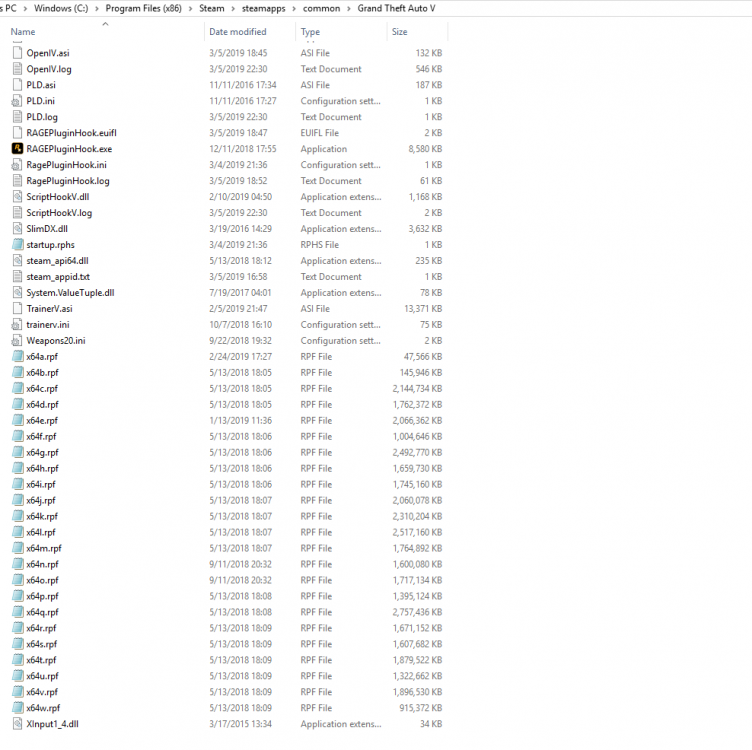752x750 pixels.
Task: Select the file name x64m.rpf
Action: pos(44,548)
